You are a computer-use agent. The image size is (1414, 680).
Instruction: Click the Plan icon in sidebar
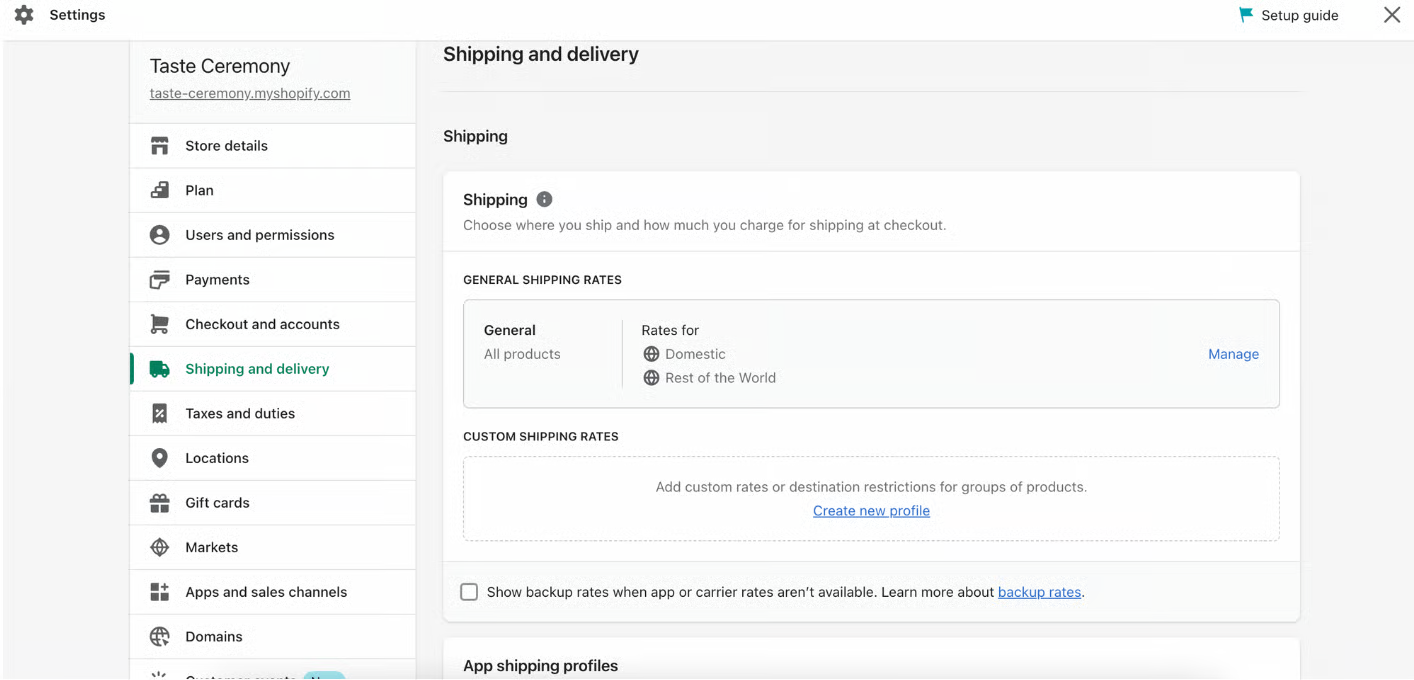tap(159, 190)
